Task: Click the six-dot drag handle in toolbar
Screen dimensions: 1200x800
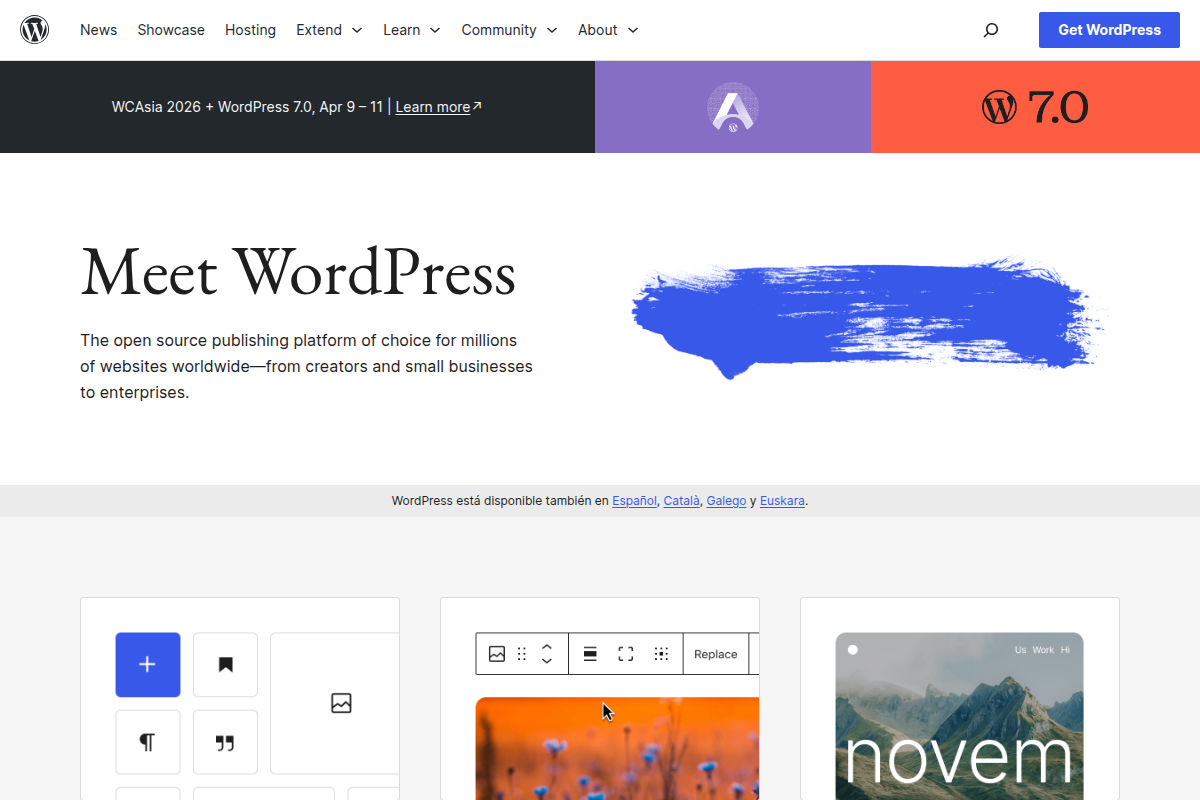Action: [522, 654]
